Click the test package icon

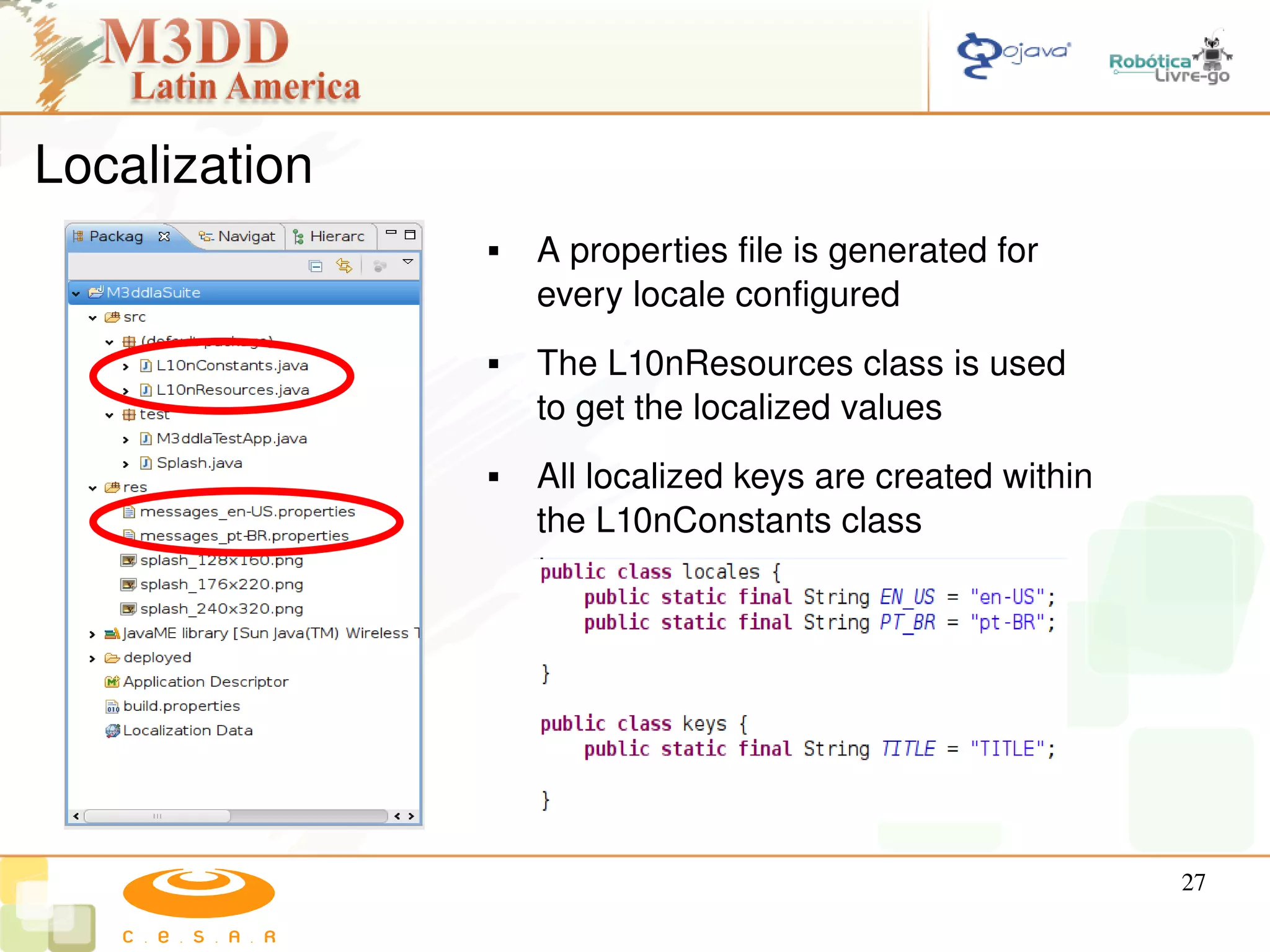click(129, 415)
